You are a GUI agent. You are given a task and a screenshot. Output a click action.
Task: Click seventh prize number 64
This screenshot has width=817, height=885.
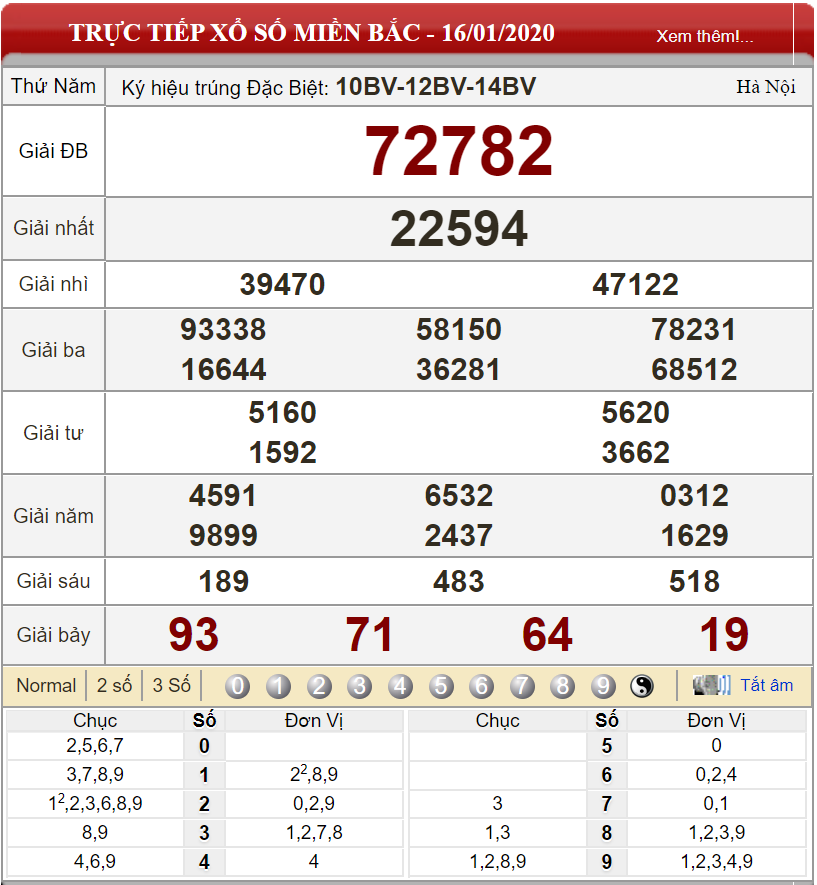pyautogui.click(x=547, y=634)
